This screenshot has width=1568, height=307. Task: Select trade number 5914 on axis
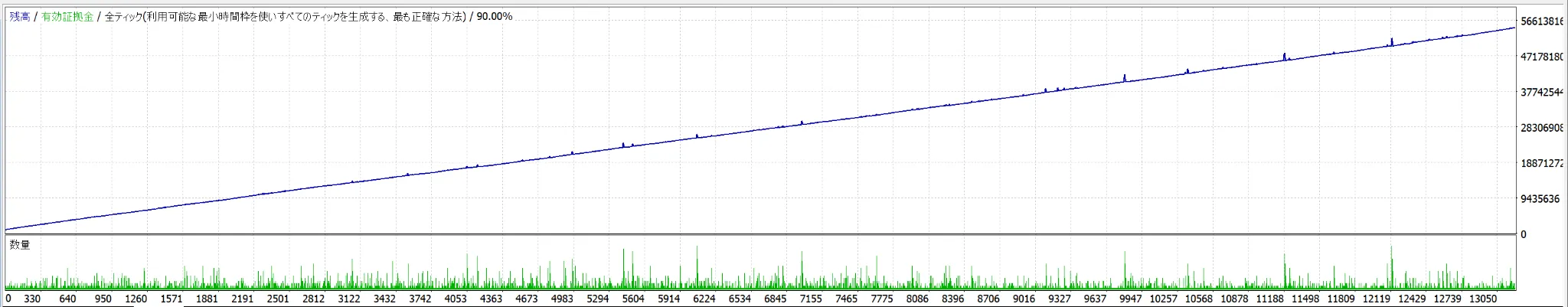[x=668, y=299]
